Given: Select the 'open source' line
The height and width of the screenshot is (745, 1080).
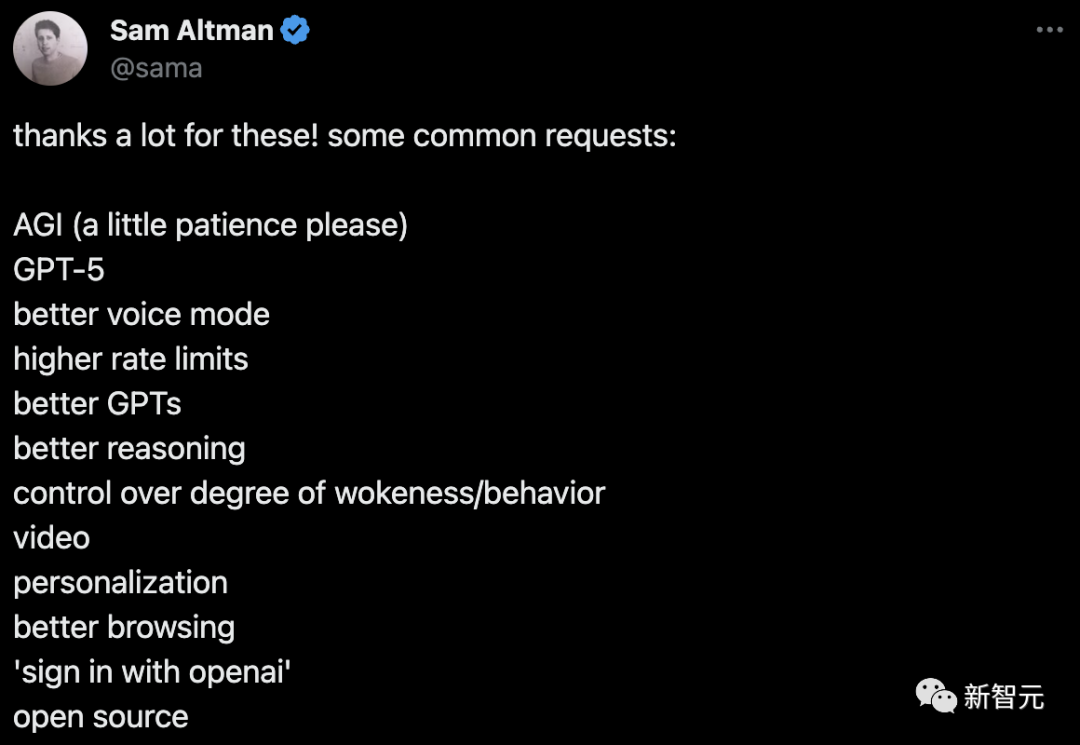Looking at the screenshot, I should pos(101,717).
